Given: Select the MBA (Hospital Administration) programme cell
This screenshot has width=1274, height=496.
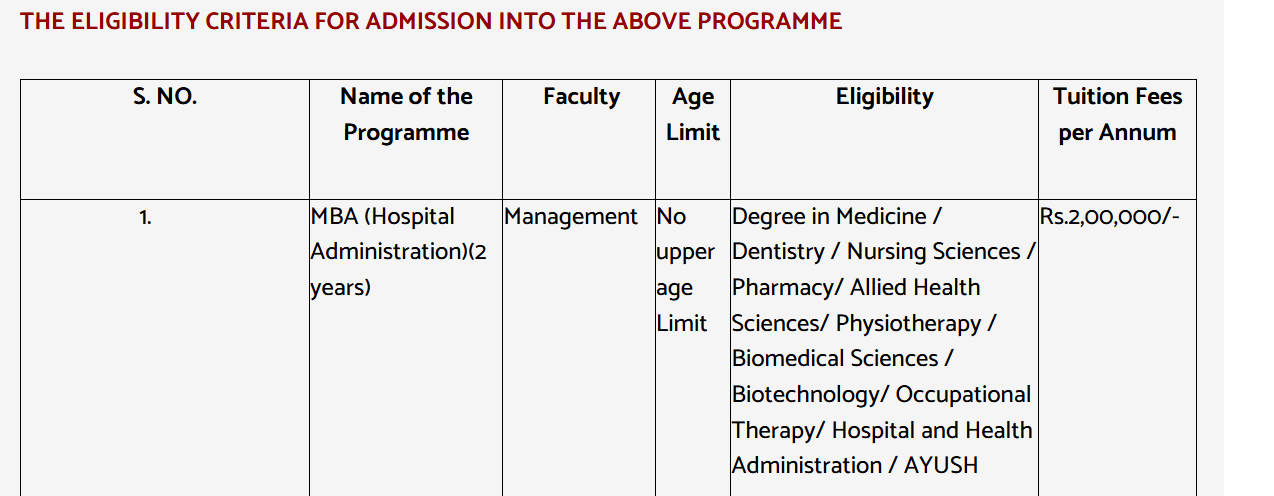Looking at the screenshot, I should click(x=398, y=251).
